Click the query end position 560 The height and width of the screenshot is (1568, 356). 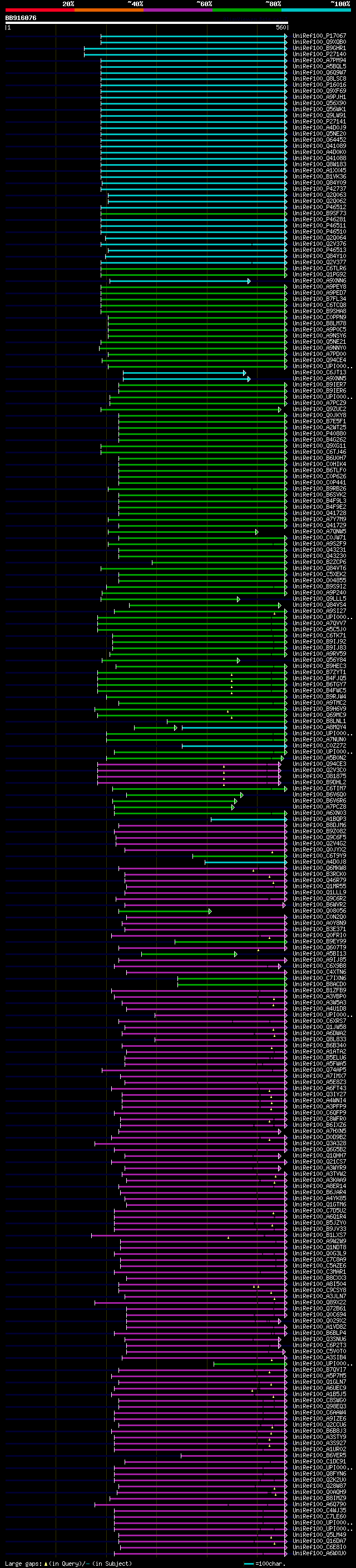point(281,27)
